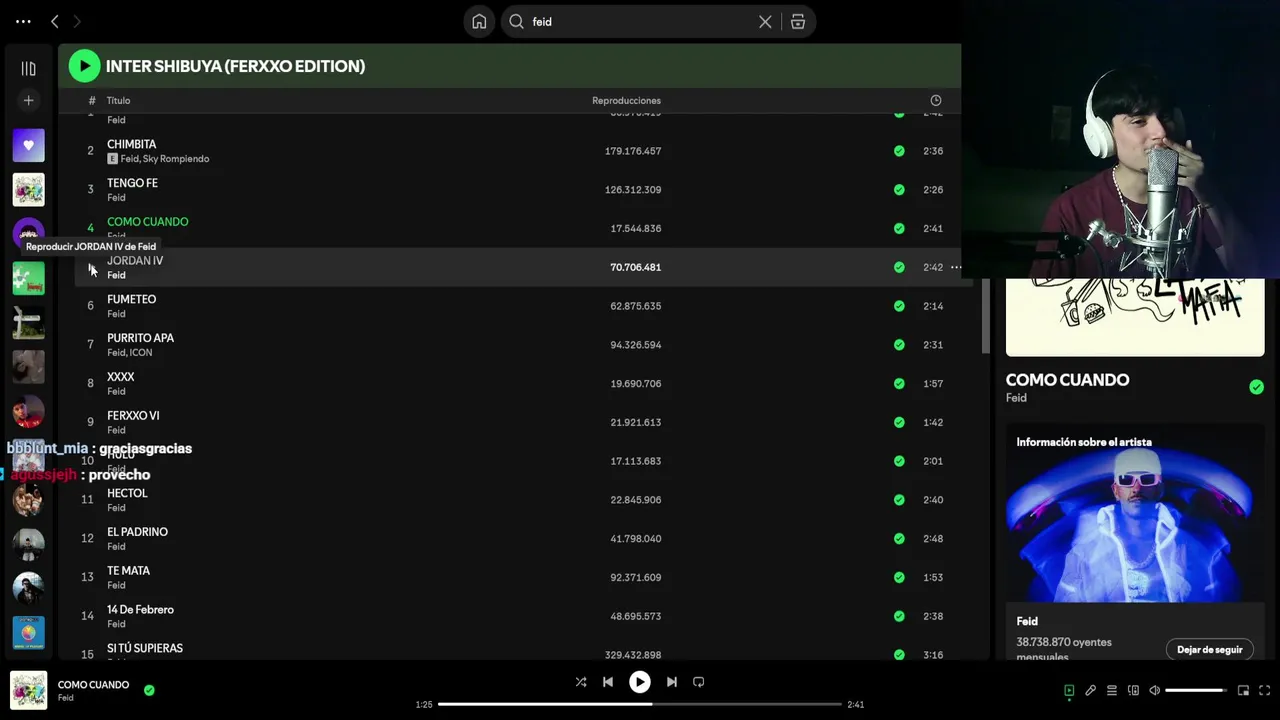Show lyrics with the microphone icon
This screenshot has height=720, width=1280.
click(1091, 690)
